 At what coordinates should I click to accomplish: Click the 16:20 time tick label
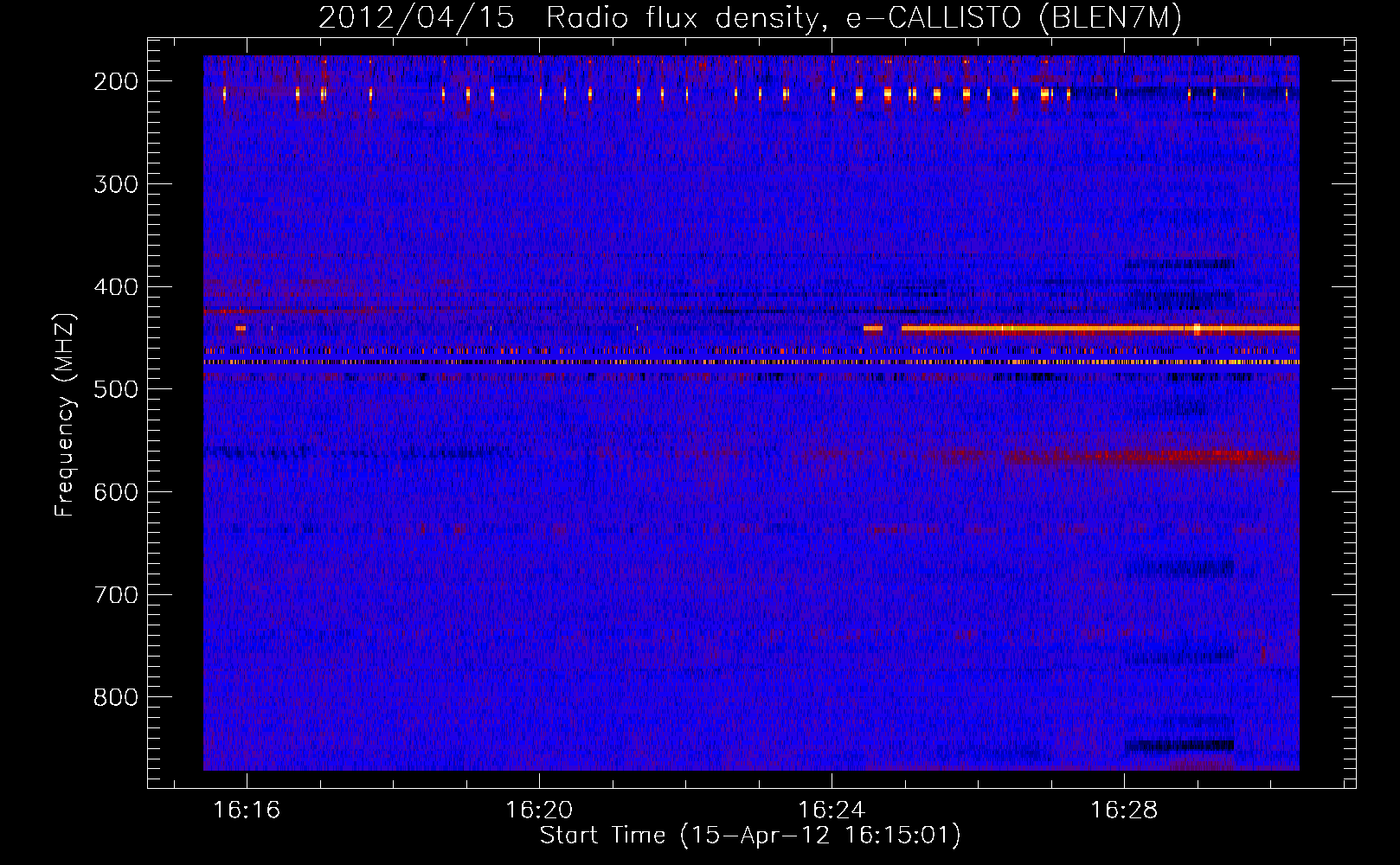(x=539, y=811)
